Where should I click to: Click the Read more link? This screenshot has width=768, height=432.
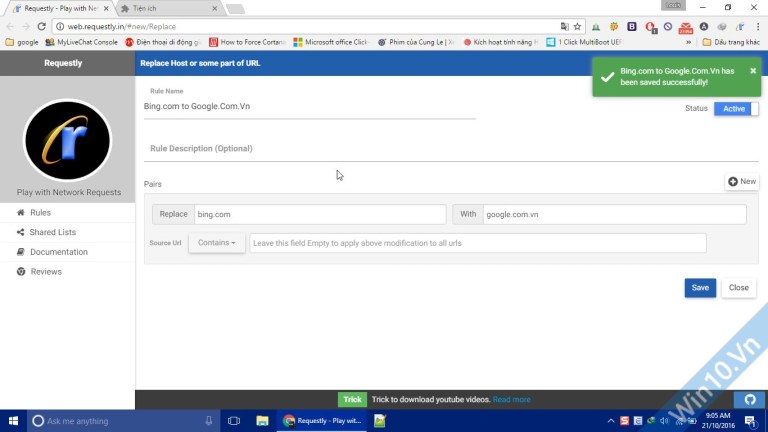511,400
